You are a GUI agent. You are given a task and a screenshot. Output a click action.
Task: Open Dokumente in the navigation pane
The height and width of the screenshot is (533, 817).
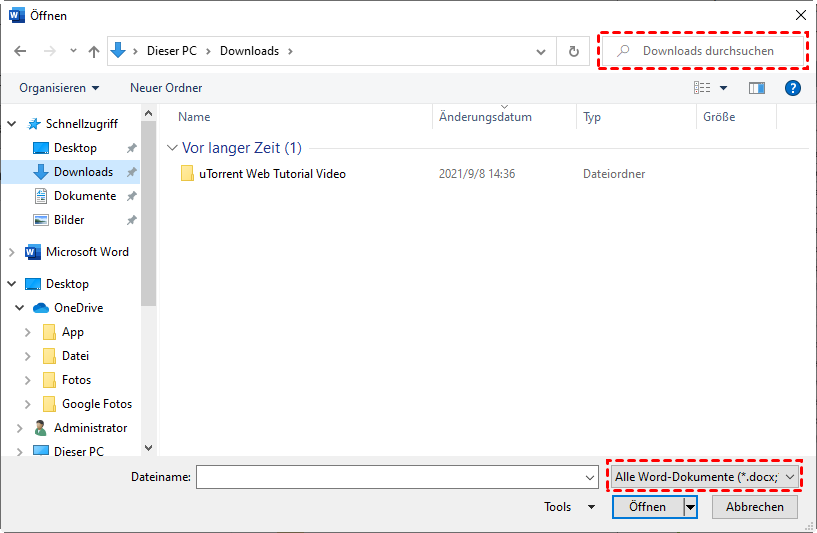tap(85, 196)
